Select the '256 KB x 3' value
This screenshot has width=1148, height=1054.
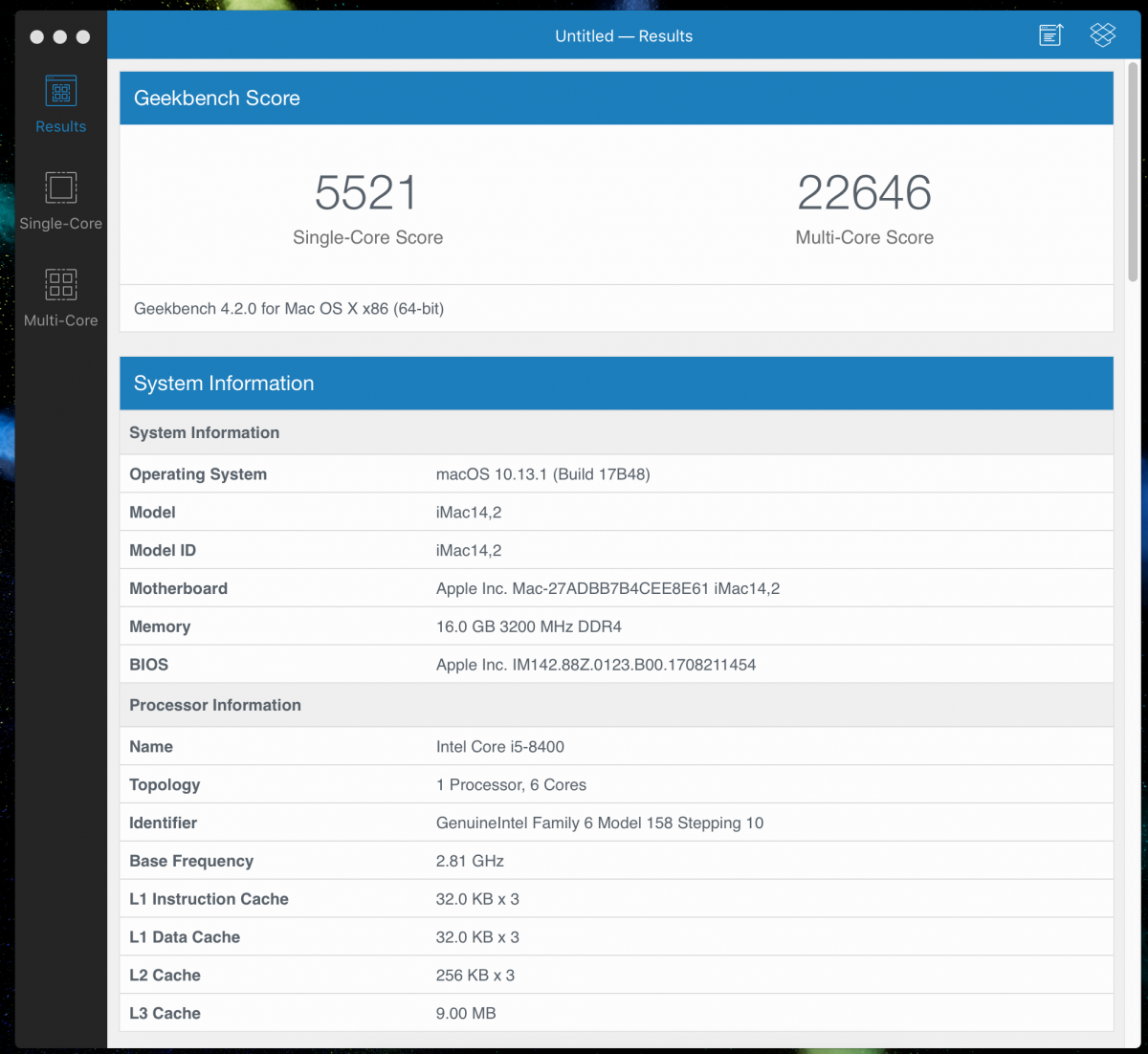point(475,976)
